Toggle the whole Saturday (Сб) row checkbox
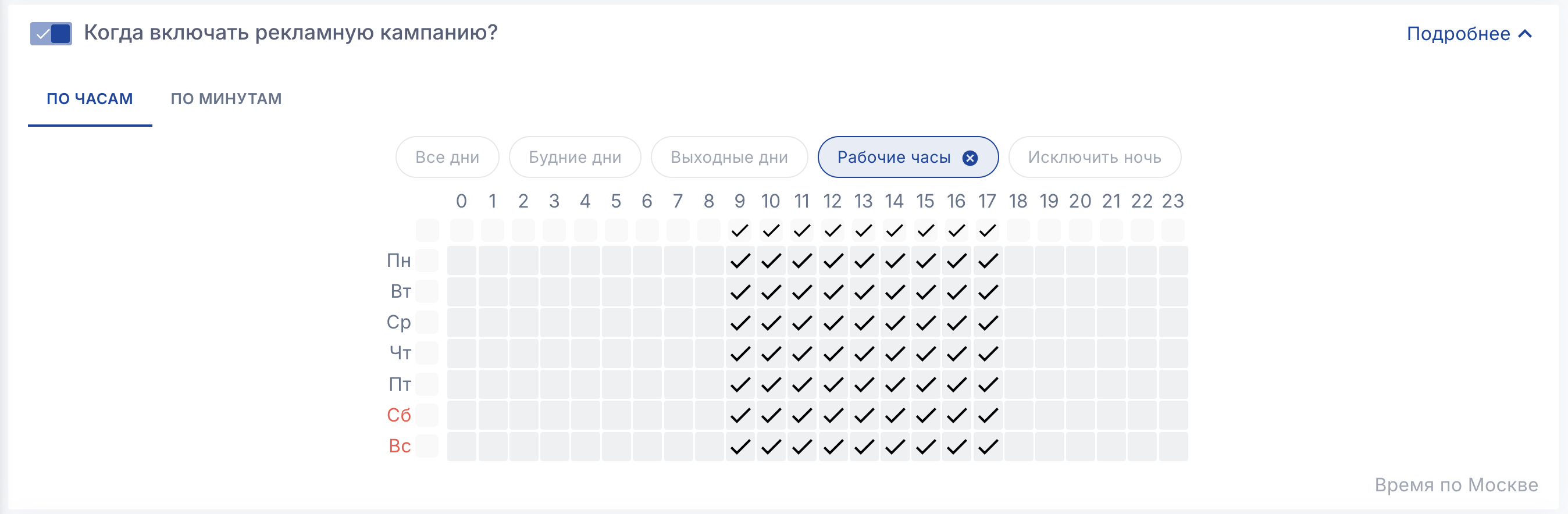 [427, 416]
